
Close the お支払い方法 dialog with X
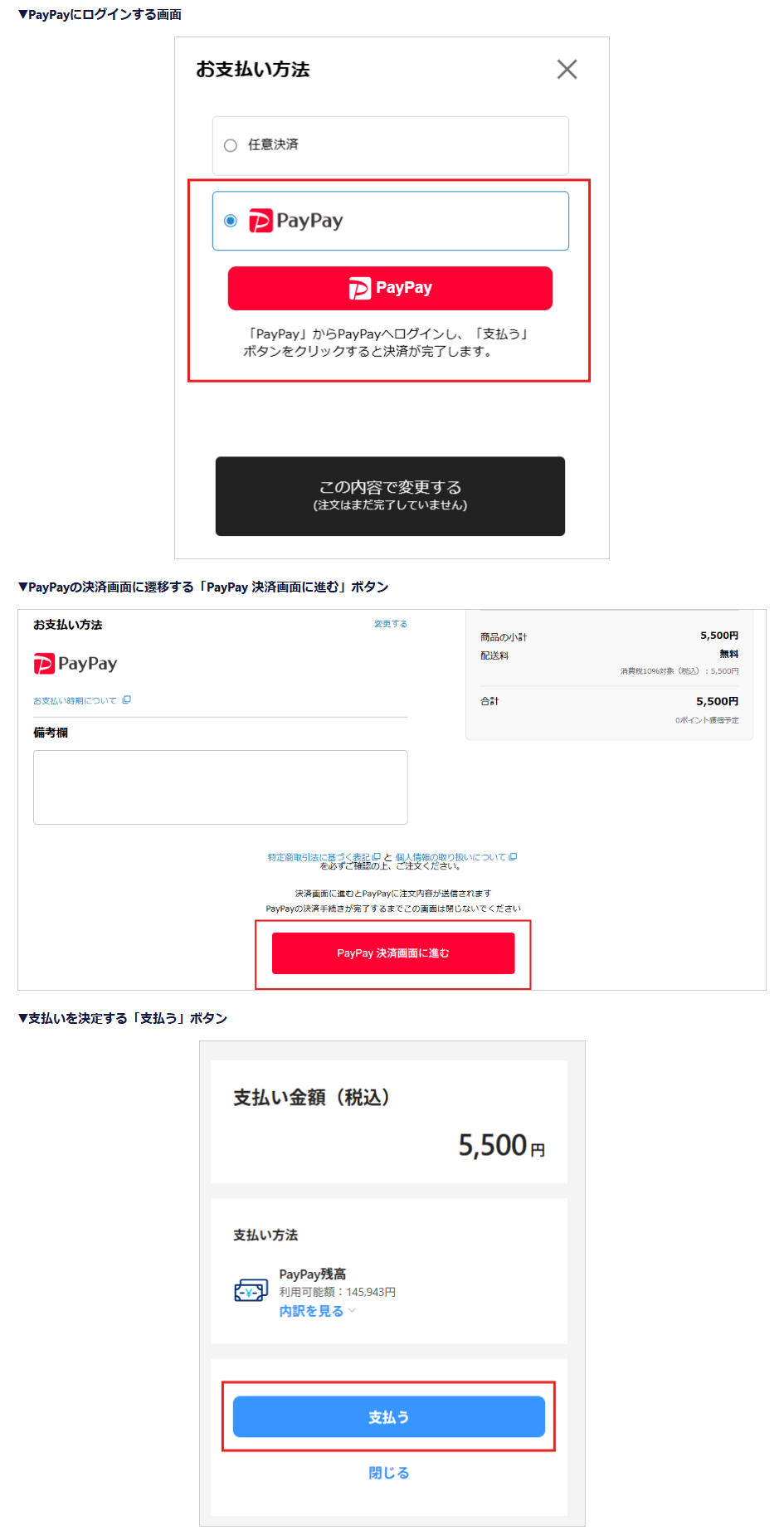click(x=567, y=69)
